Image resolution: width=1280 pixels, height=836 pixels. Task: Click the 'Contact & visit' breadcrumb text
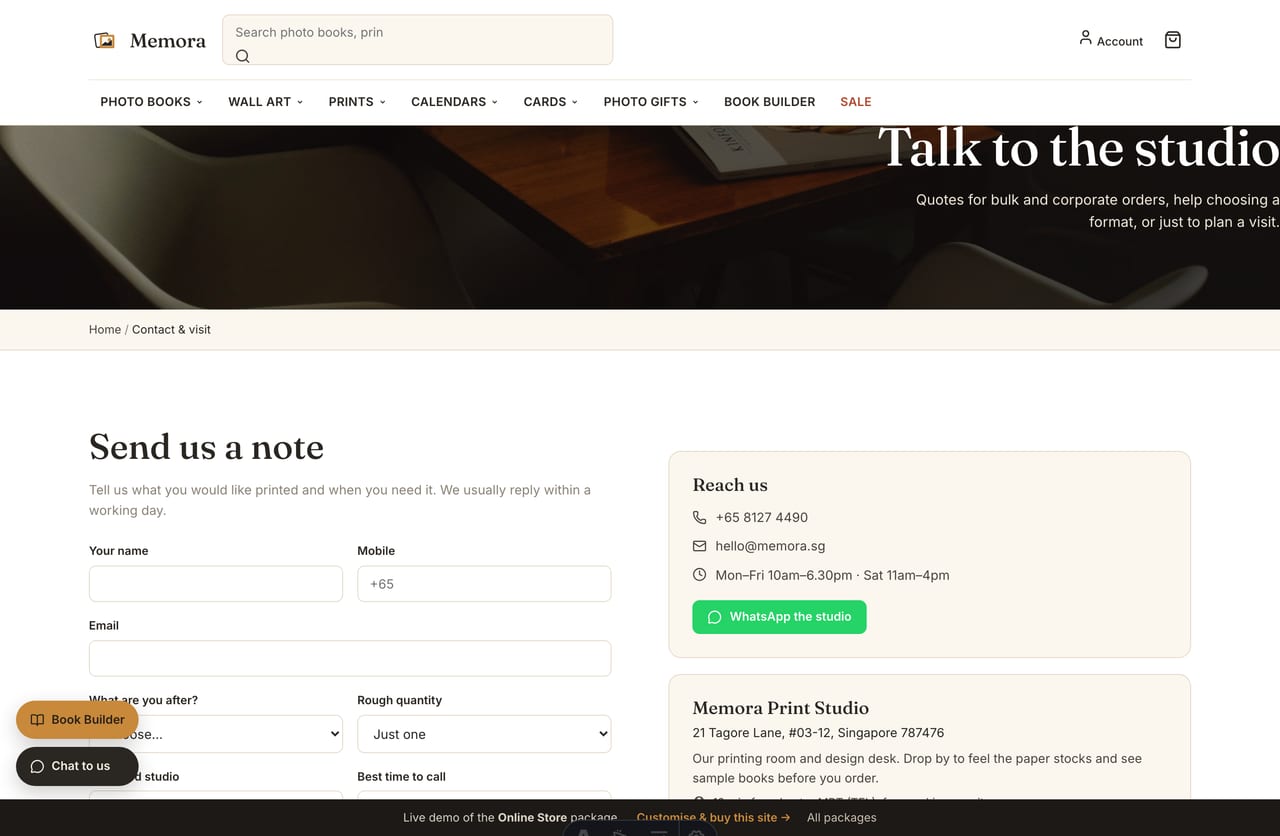pyautogui.click(x=171, y=329)
